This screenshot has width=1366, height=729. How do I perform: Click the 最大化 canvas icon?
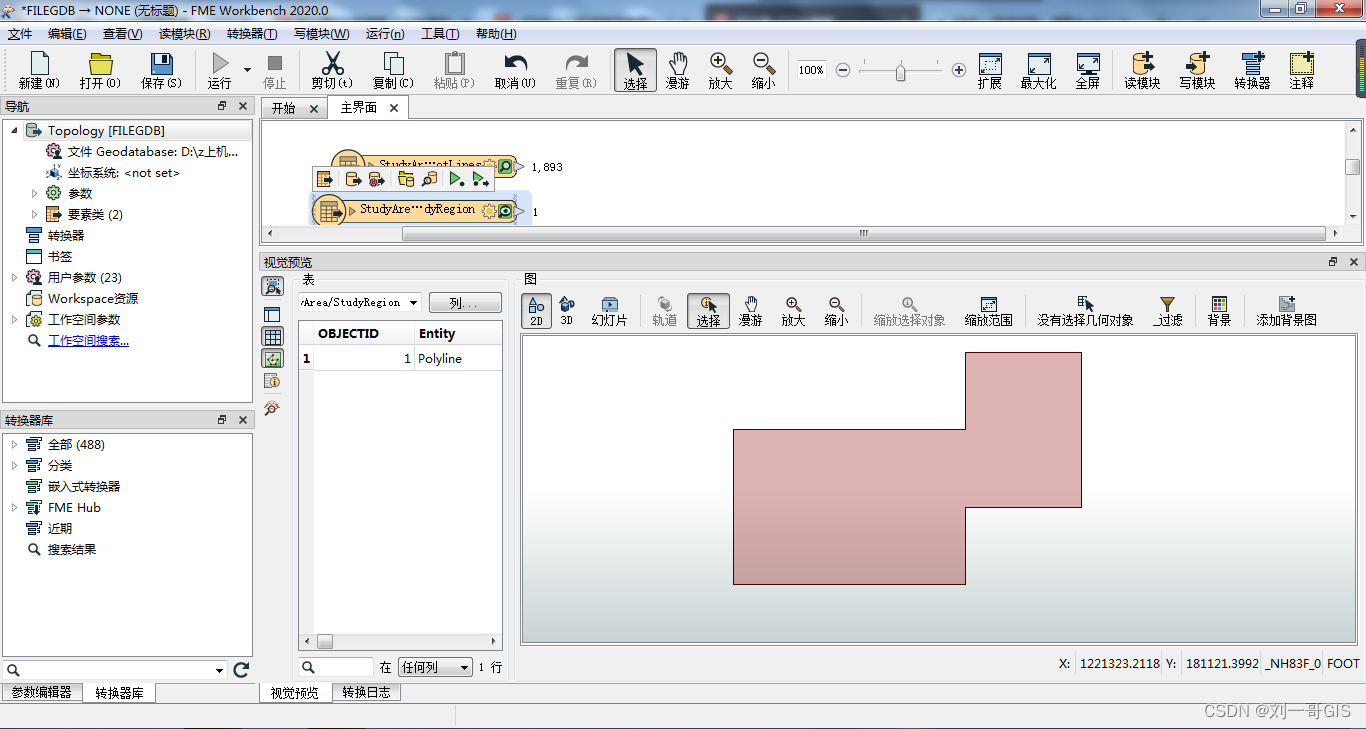[x=1038, y=71]
